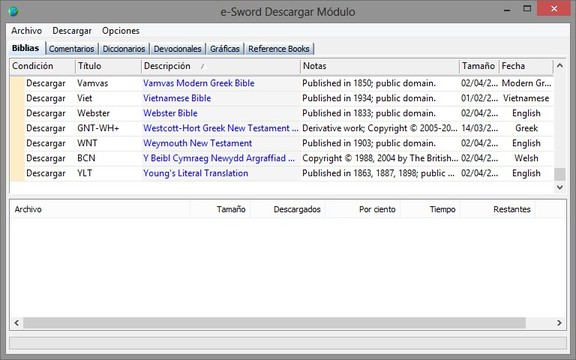
Task: Select Y Beibl Cymraeg Newydd link
Action: pyautogui.click(x=219, y=159)
